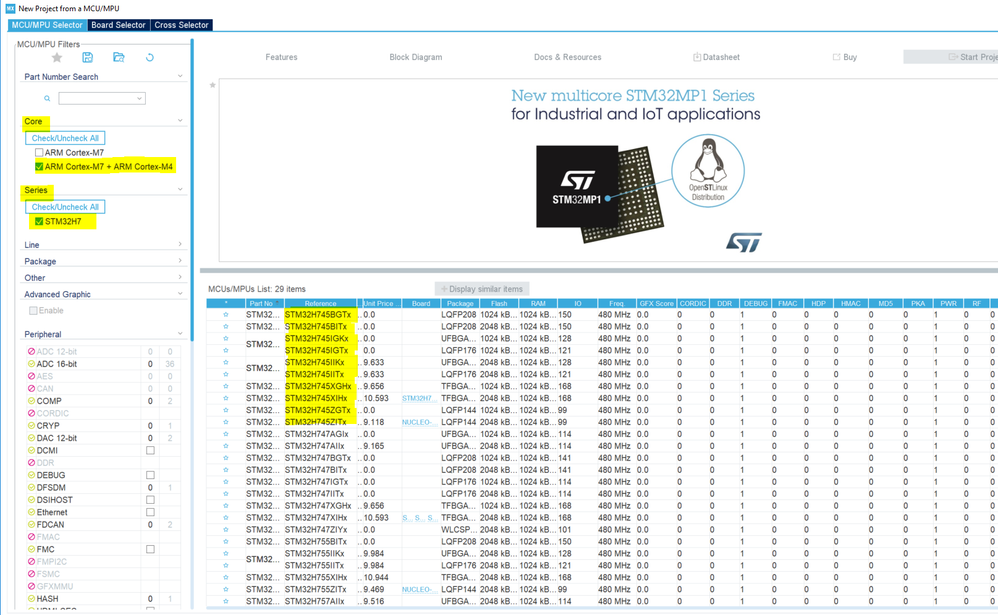
Task: Open the Docs & Resources tab
Action: (x=568, y=57)
